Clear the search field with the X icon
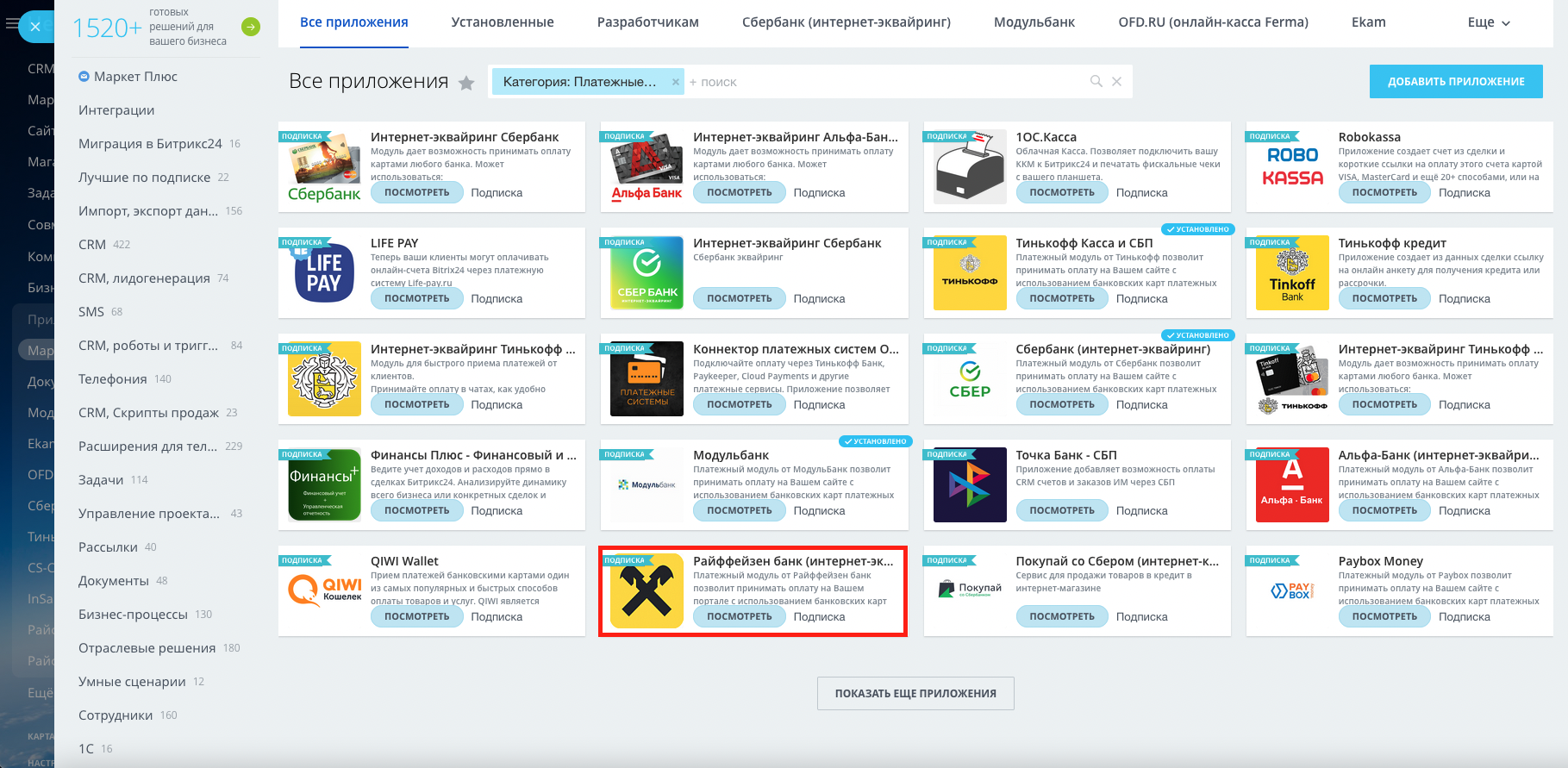This screenshot has width=1568, height=768. pos(1116,81)
